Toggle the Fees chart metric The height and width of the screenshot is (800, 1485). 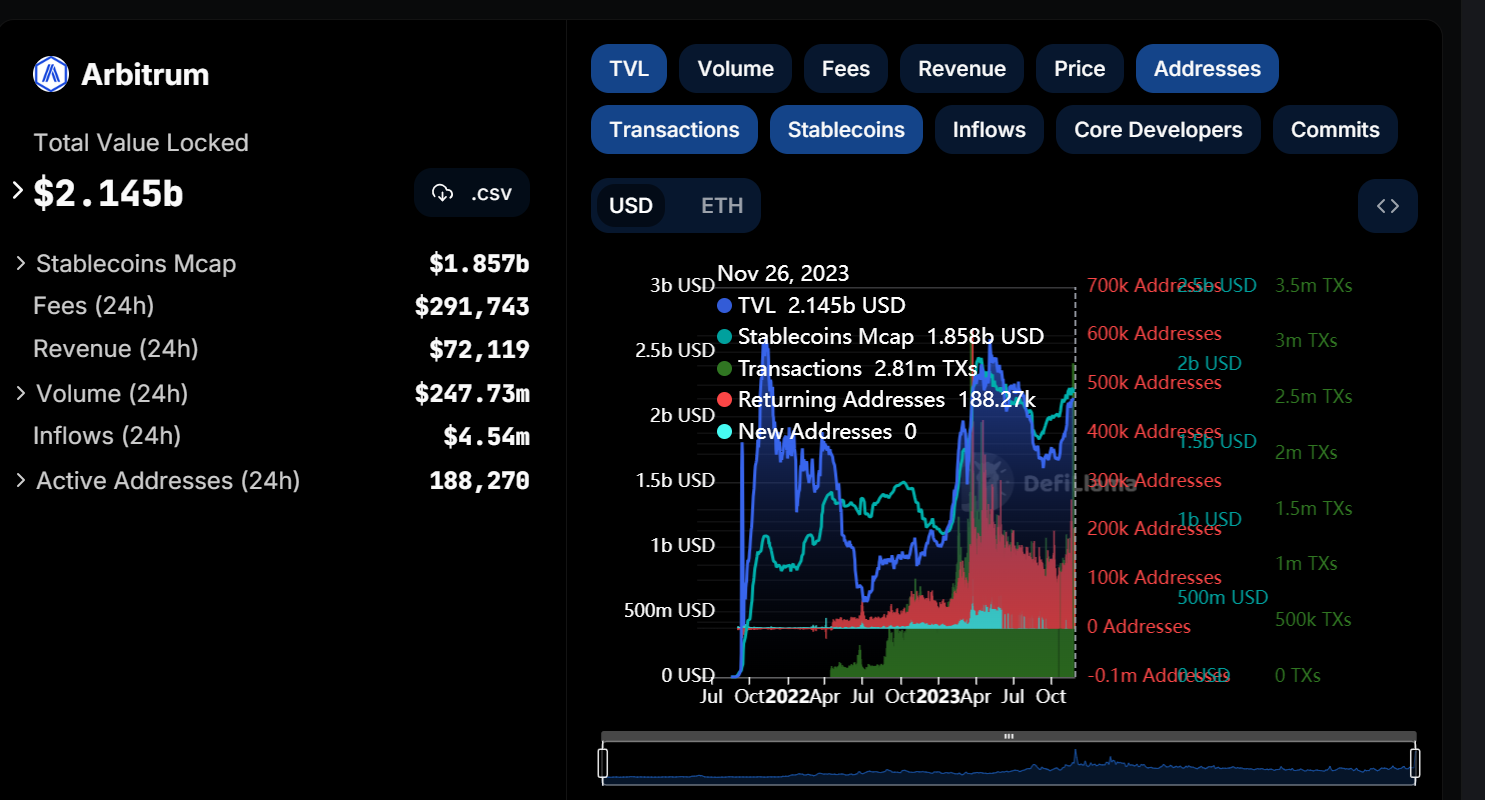(x=846, y=69)
